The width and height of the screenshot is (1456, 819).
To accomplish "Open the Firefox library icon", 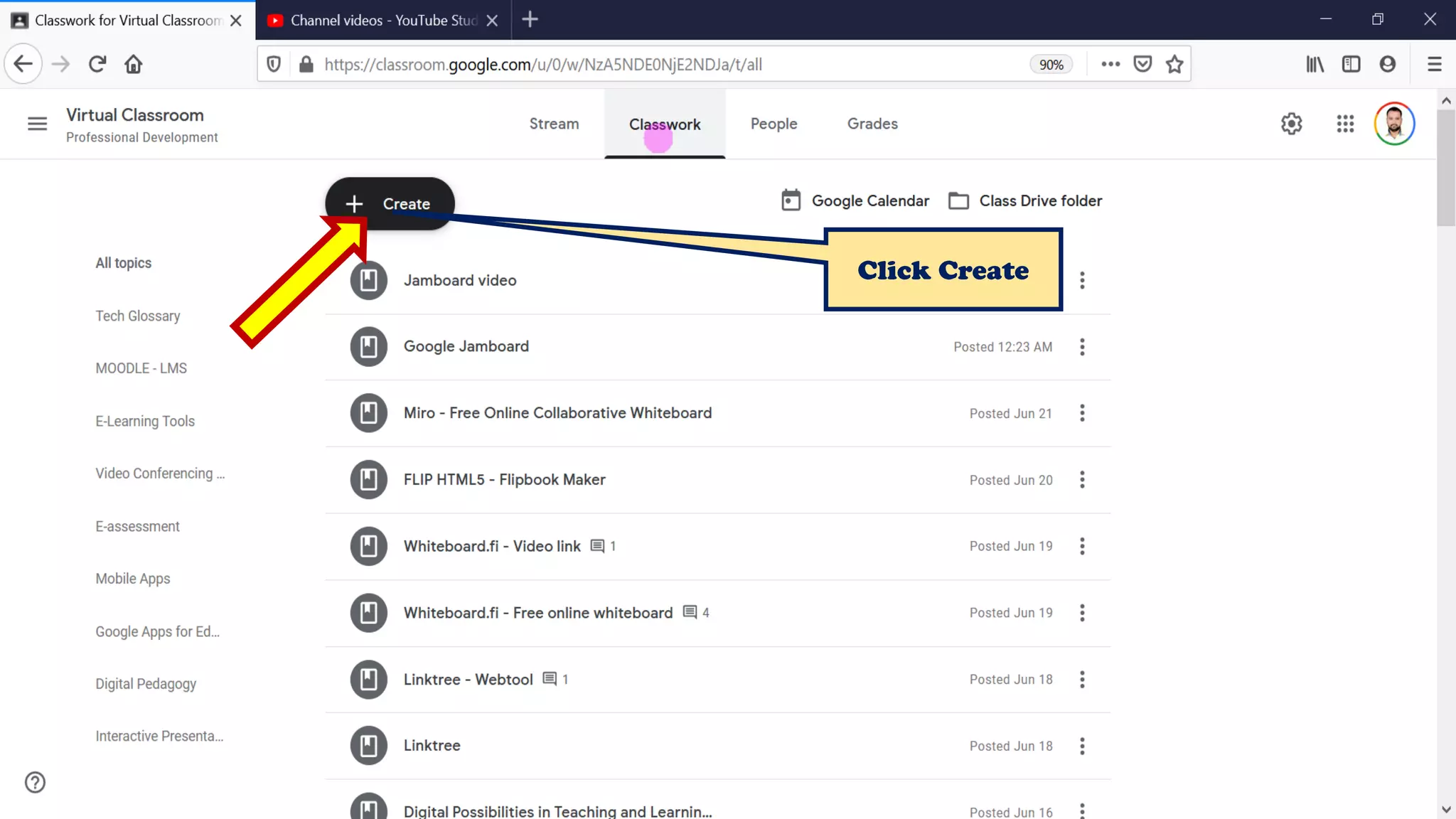I will 1315,64.
